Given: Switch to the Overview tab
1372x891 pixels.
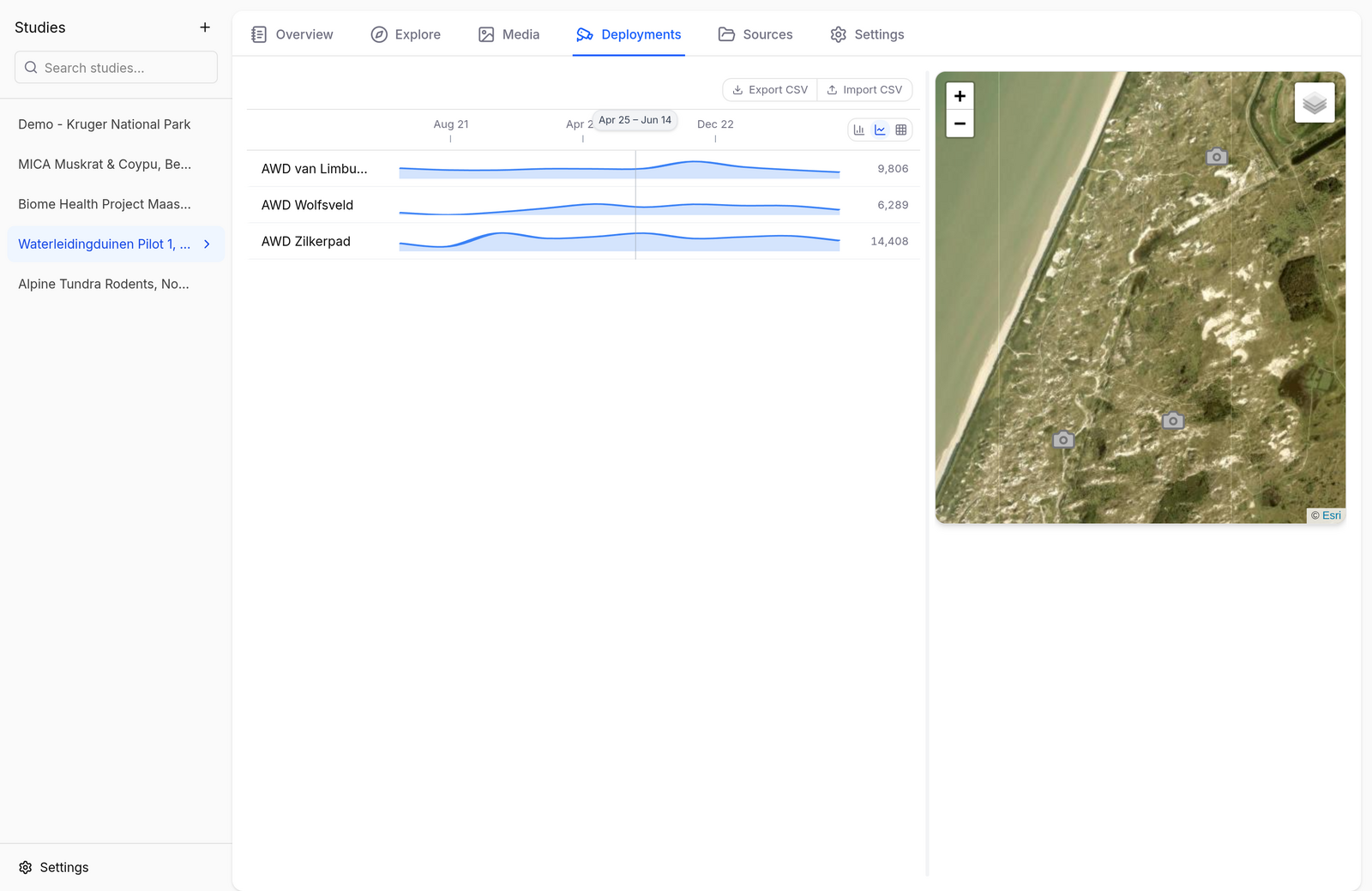Looking at the screenshot, I should (292, 34).
